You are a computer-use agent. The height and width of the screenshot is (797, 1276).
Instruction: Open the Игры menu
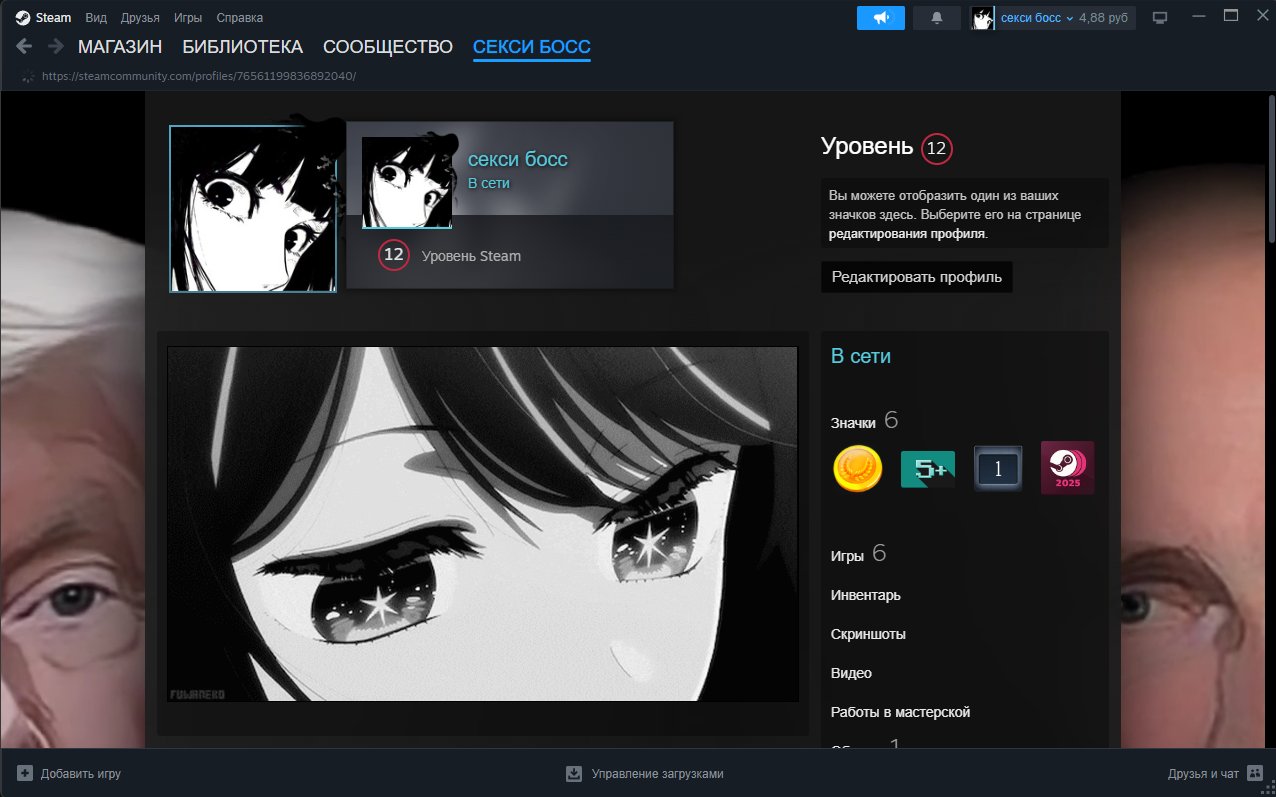187,18
